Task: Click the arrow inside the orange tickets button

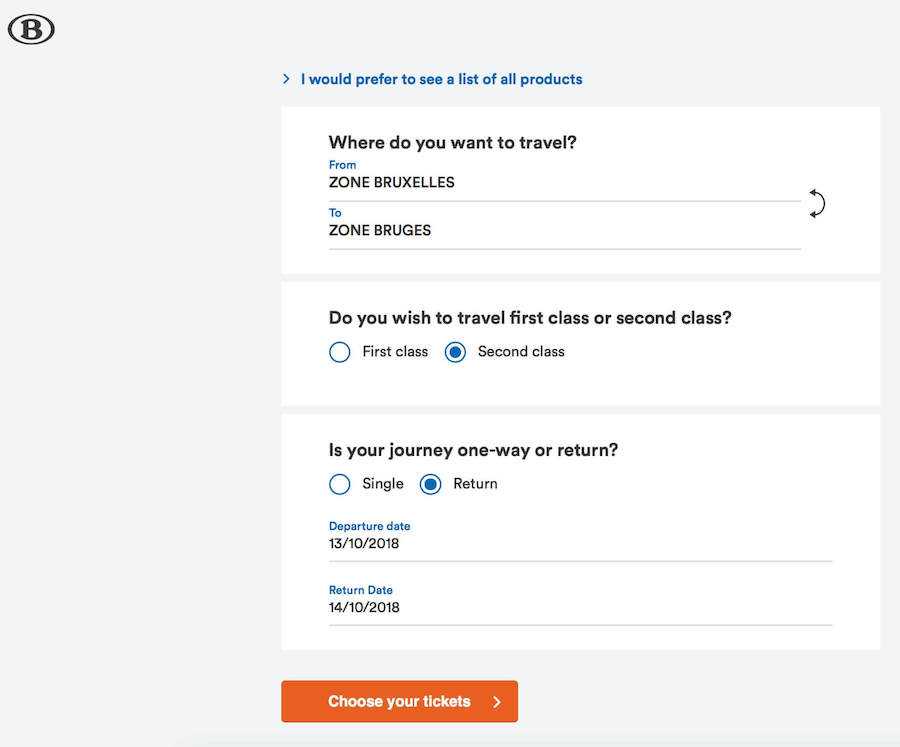Action: (x=497, y=702)
